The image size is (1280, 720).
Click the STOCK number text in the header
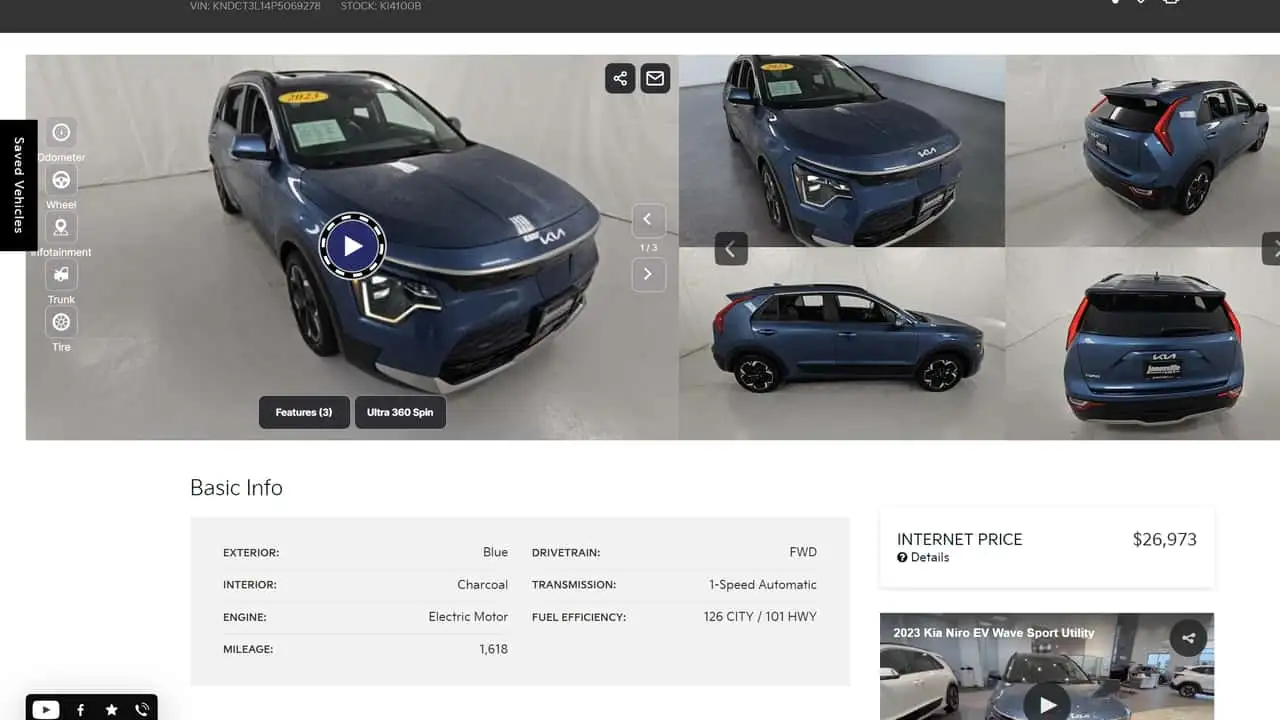coord(380,6)
